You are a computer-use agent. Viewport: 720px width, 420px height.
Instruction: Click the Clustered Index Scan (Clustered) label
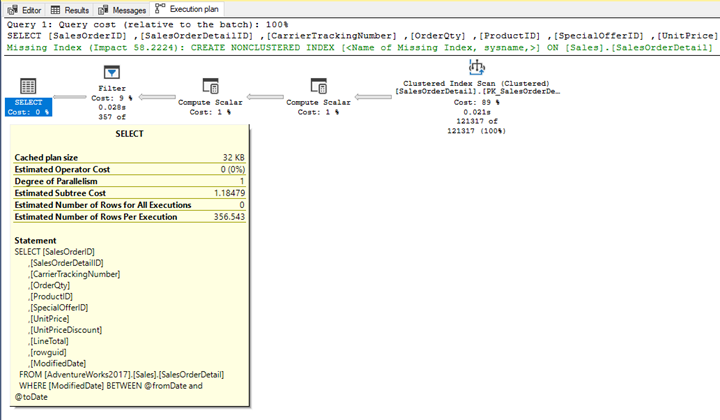(476, 84)
